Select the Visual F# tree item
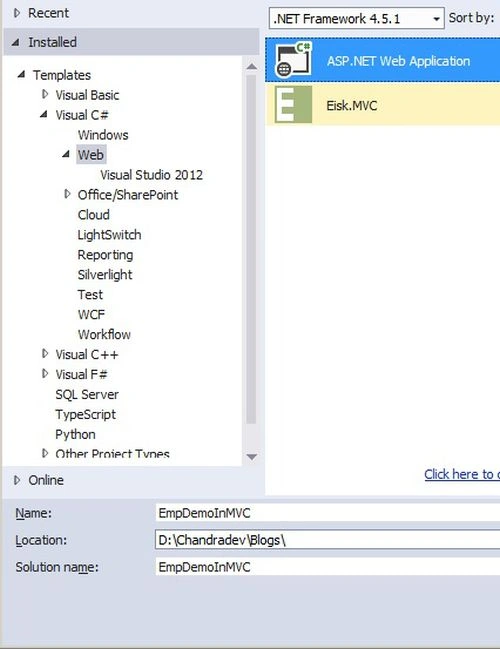 pyautogui.click(x=82, y=374)
